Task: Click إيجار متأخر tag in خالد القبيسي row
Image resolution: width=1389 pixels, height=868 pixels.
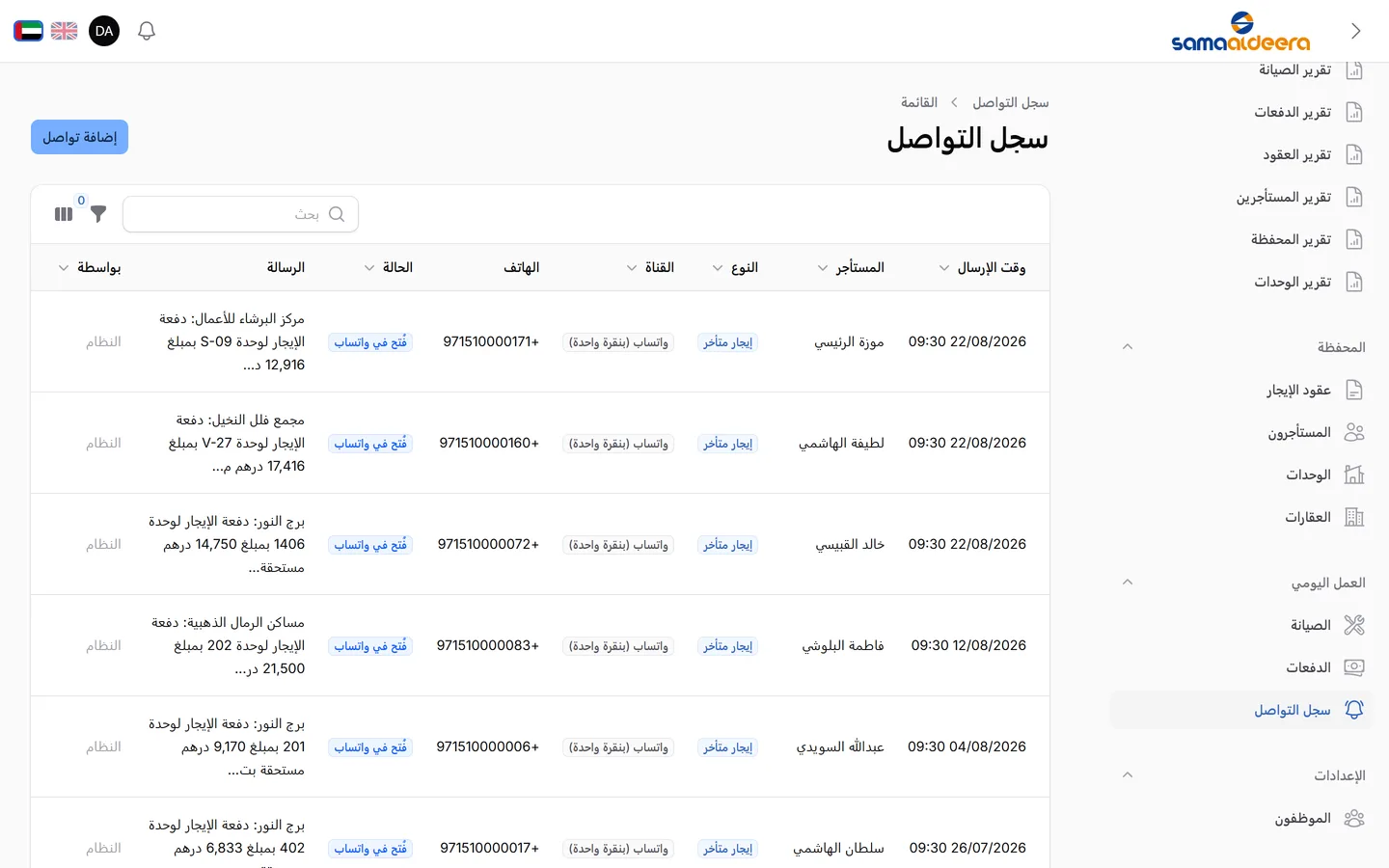Action: tap(727, 545)
